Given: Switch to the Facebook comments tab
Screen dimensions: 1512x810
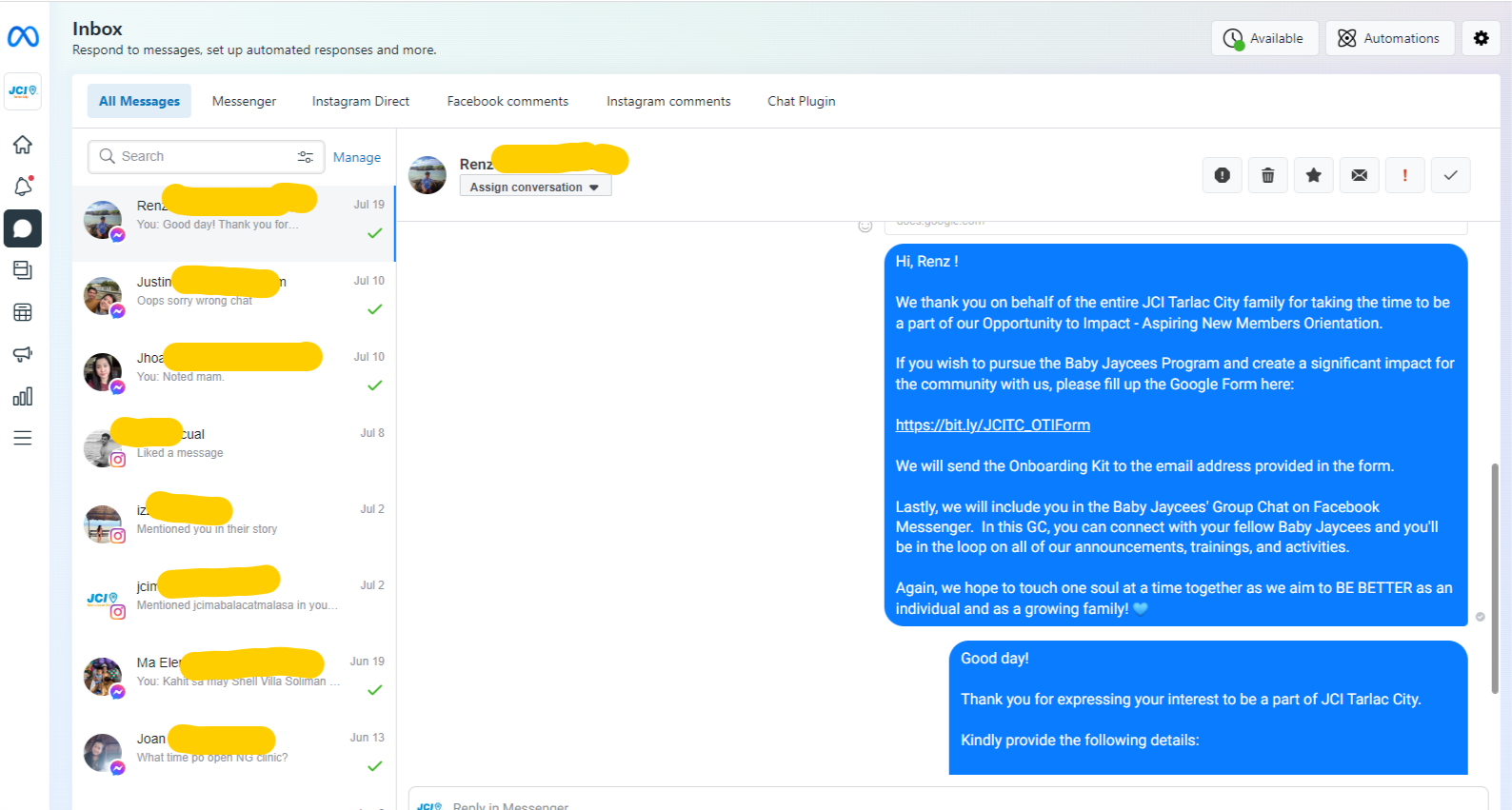Looking at the screenshot, I should (x=507, y=101).
